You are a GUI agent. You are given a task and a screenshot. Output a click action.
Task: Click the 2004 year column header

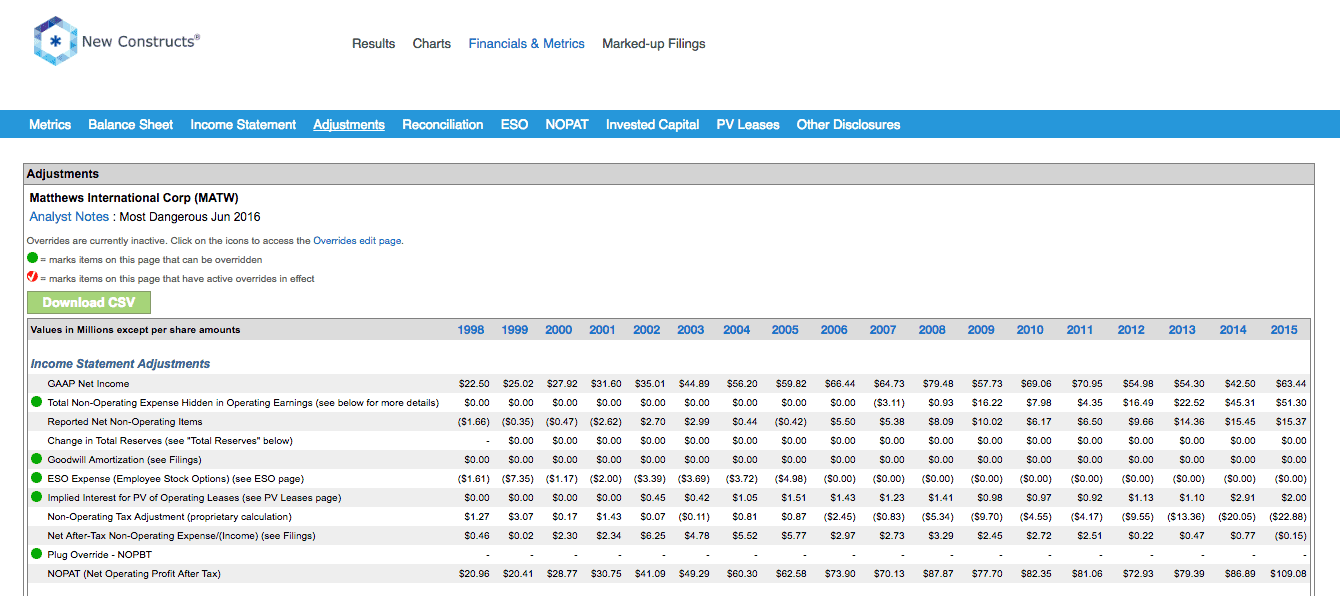pyautogui.click(x=737, y=330)
